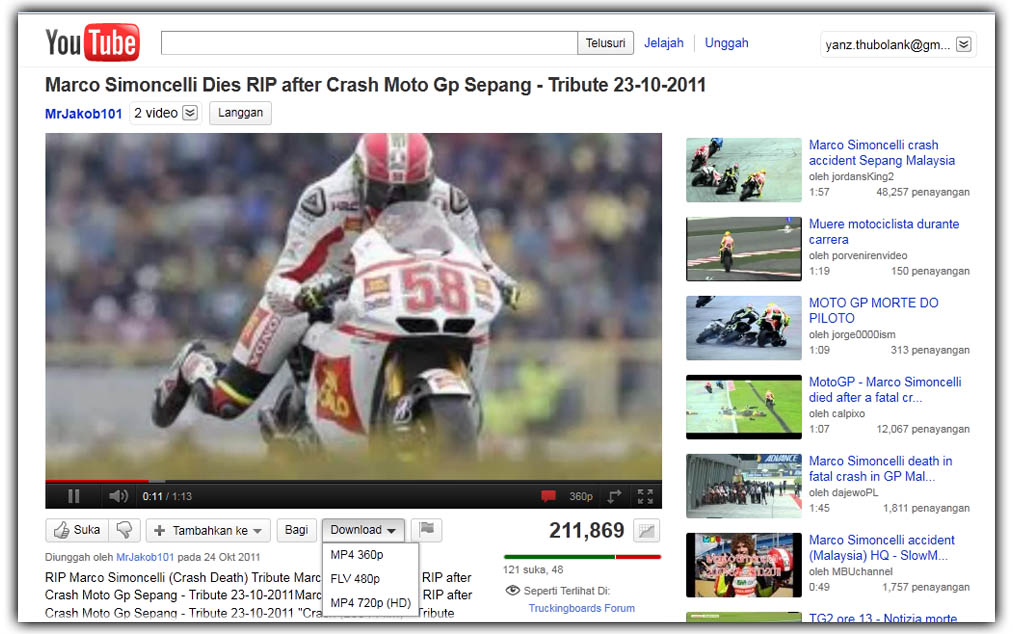
Task: Click the expand player size icon
Action: tap(614, 496)
